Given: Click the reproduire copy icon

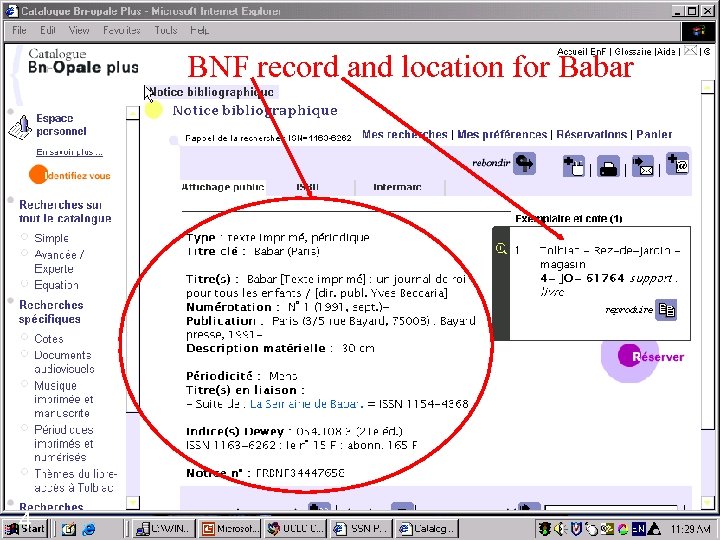Looking at the screenshot, I should [666, 310].
